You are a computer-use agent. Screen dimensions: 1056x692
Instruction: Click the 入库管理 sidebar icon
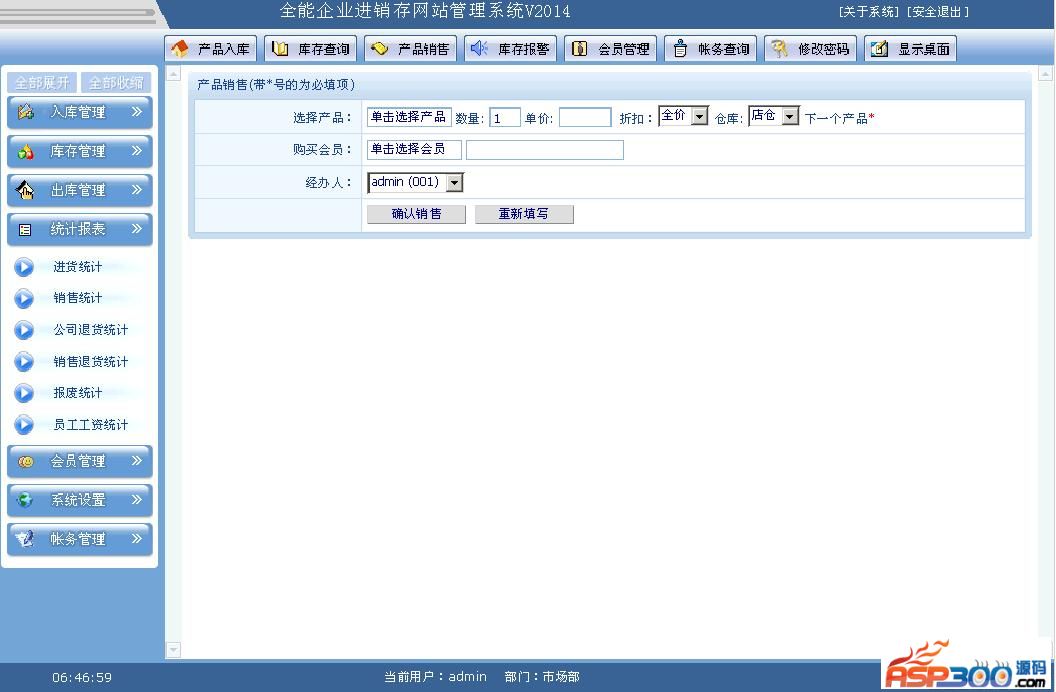click(26, 112)
